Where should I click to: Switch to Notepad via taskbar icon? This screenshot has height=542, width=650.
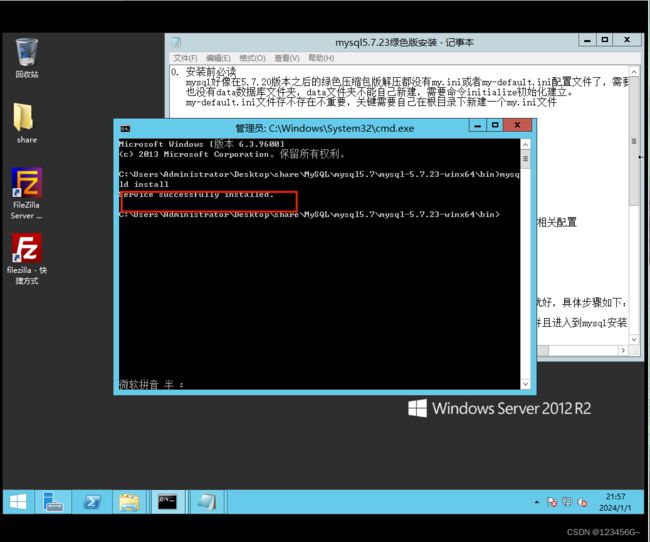pos(206,502)
